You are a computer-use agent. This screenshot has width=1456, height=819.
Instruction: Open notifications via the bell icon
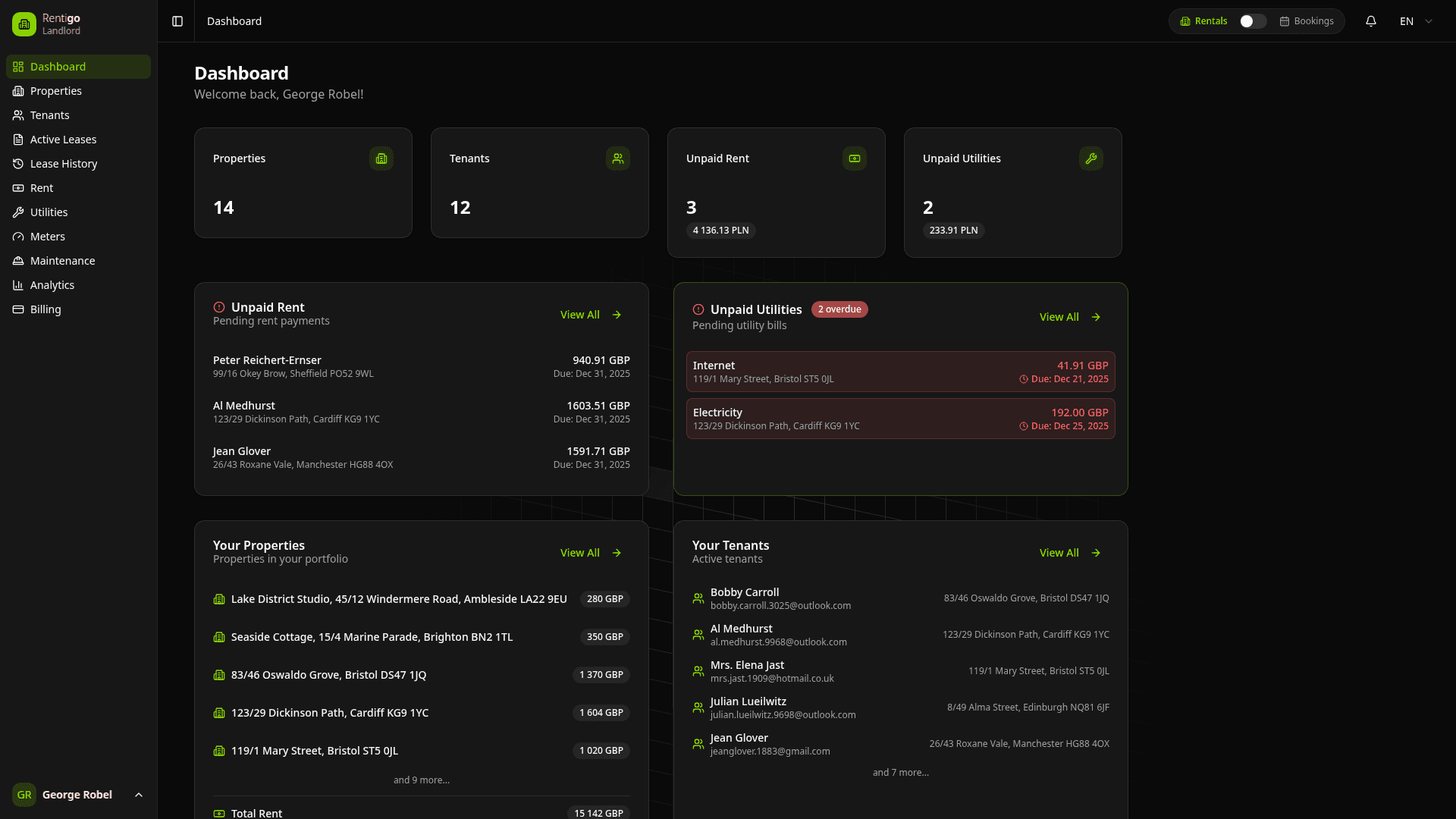tap(1371, 20)
